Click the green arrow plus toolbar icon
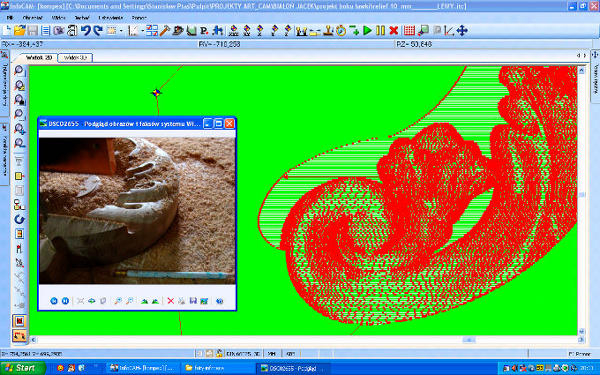Viewport: 600px width, 375px height. point(354,31)
